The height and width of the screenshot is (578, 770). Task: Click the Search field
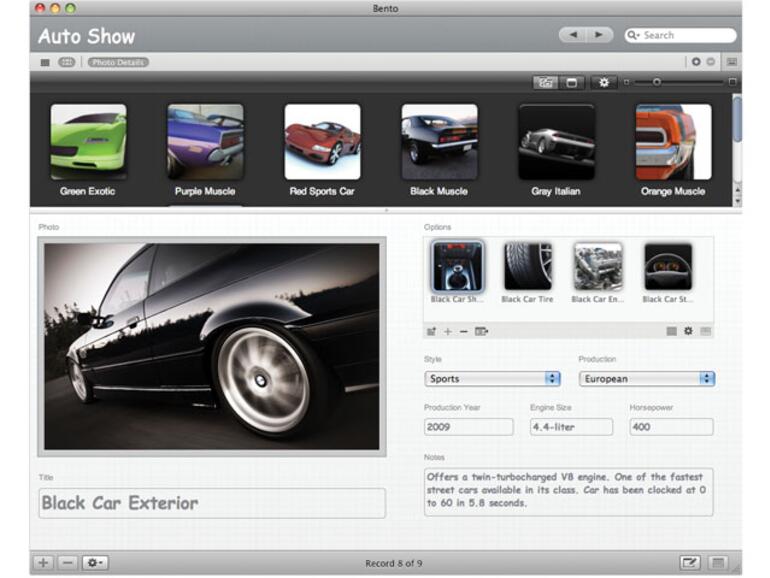coord(686,35)
